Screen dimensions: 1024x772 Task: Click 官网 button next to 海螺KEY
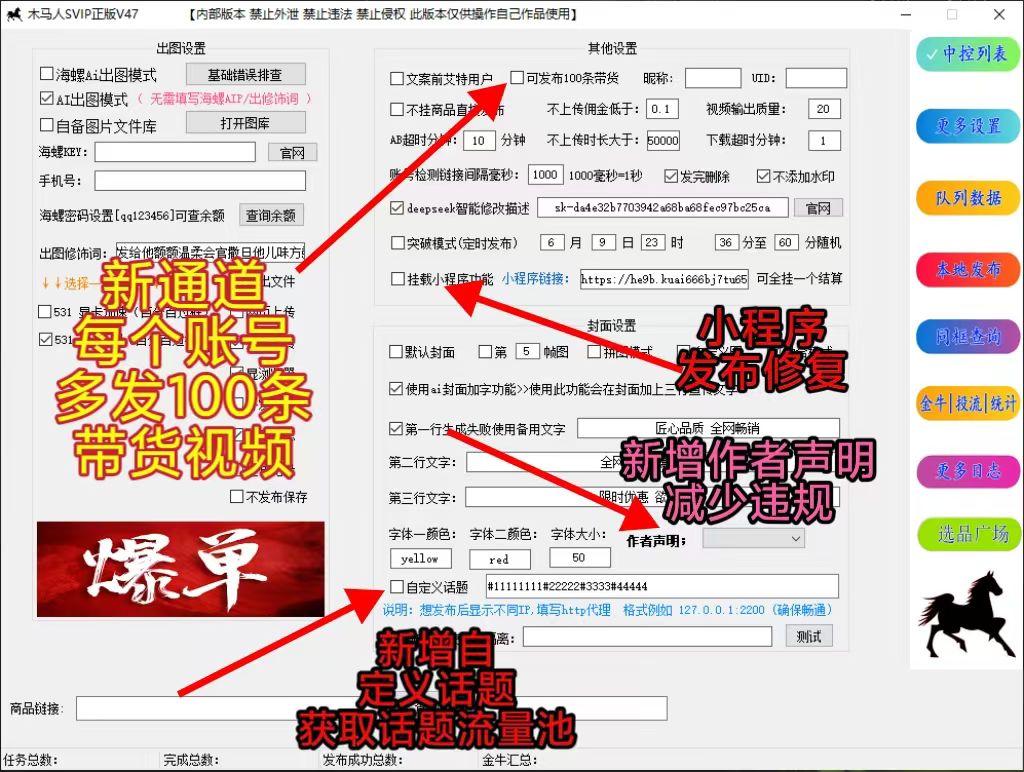pyautogui.click(x=293, y=152)
